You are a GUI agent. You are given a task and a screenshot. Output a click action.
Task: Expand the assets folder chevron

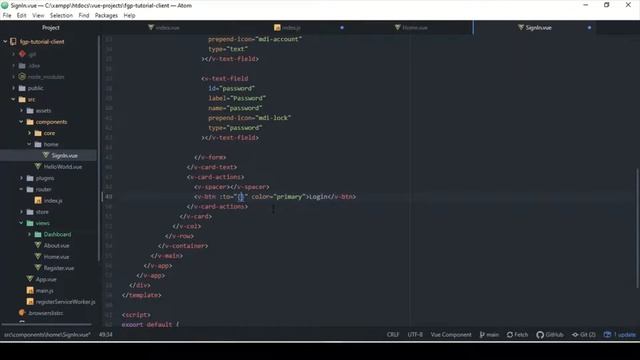tap(22, 110)
